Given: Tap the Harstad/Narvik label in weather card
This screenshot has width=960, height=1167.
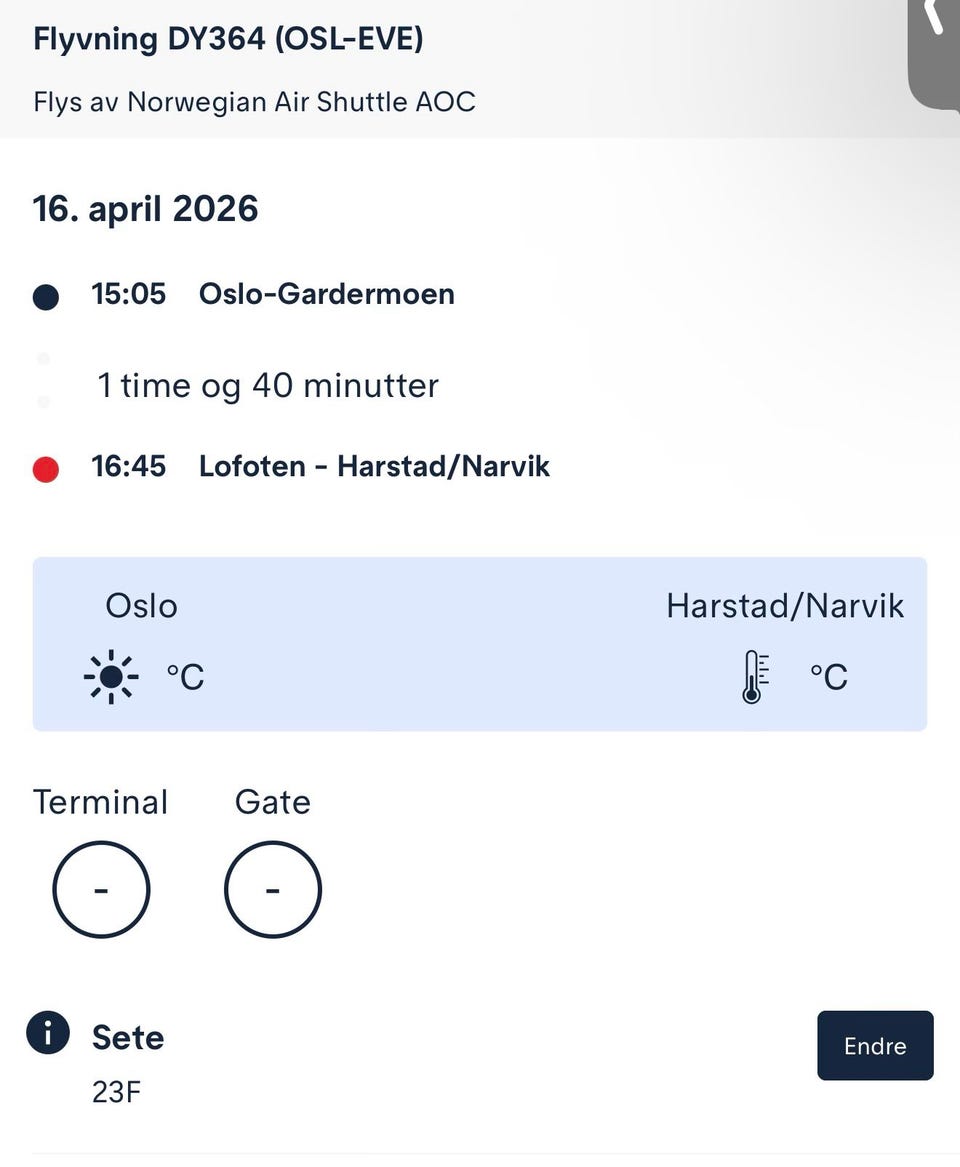Looking at the screenshot, I should (x=785, y=606).
